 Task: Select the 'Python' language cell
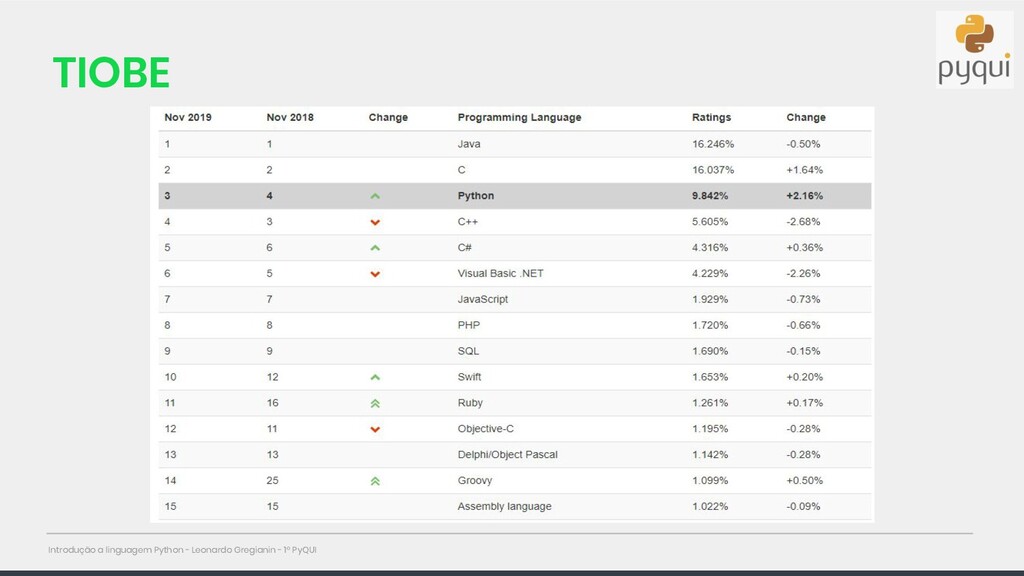point(475,196)
